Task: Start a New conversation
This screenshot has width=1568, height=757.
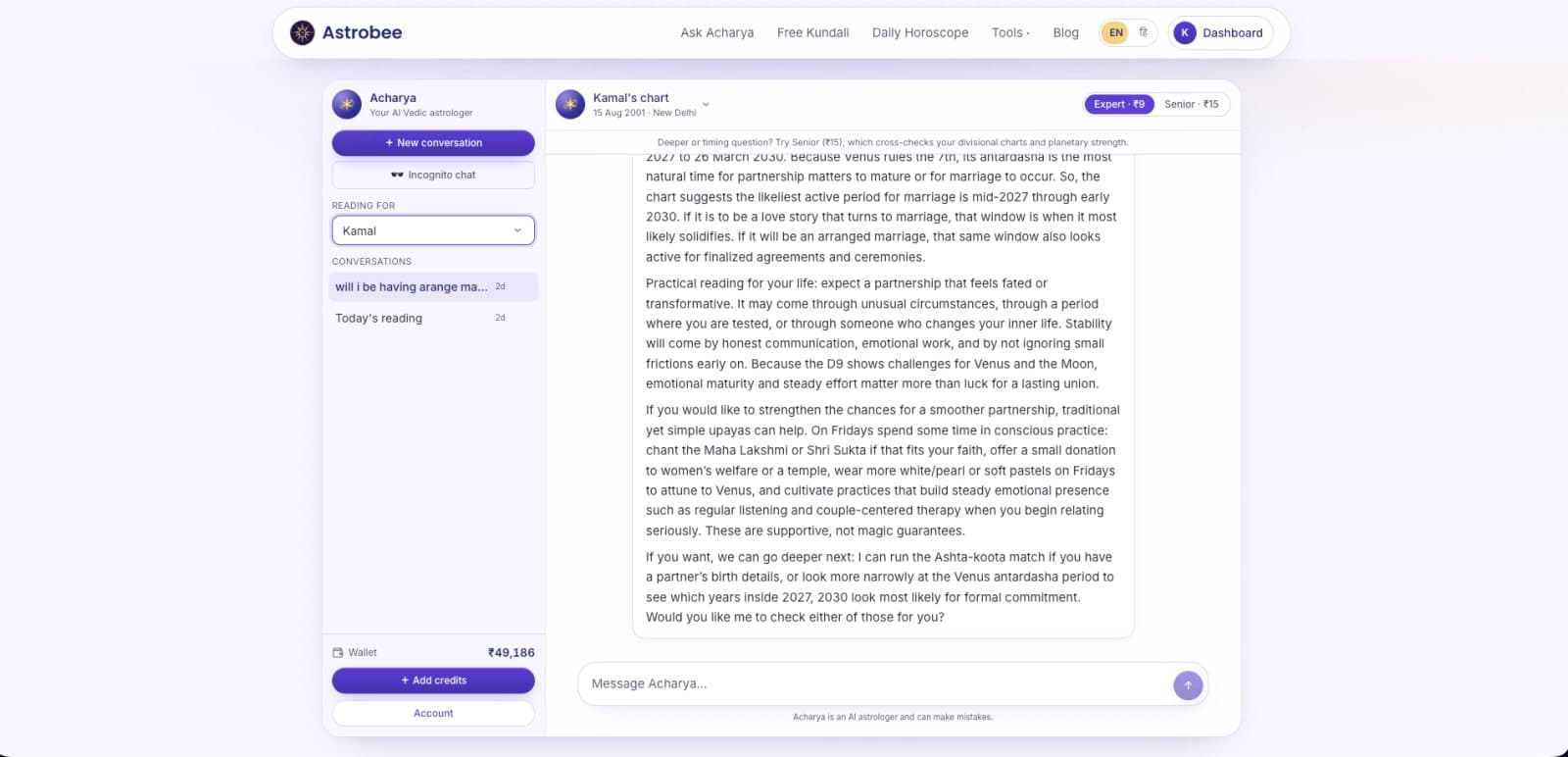Action: click(x=433, y=143)
